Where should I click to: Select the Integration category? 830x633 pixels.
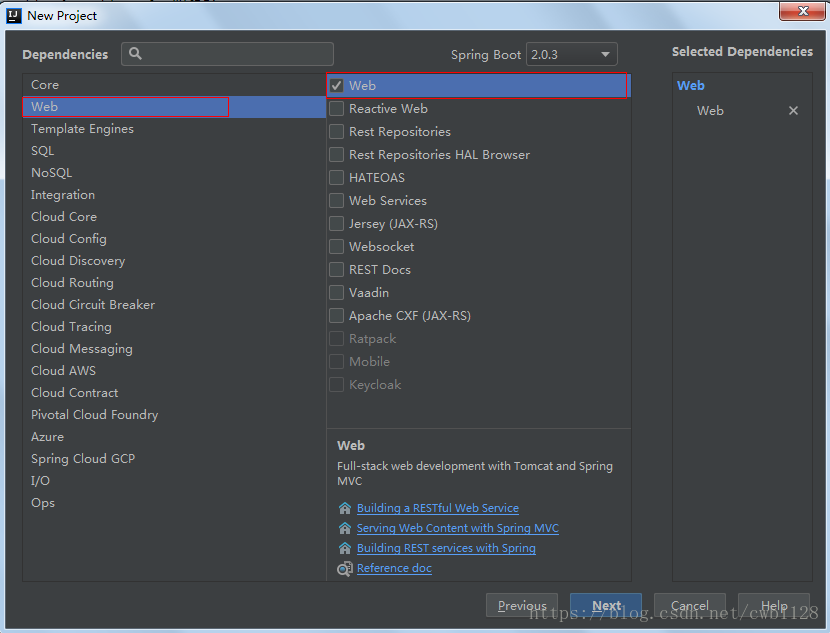(x=174, y=195)
